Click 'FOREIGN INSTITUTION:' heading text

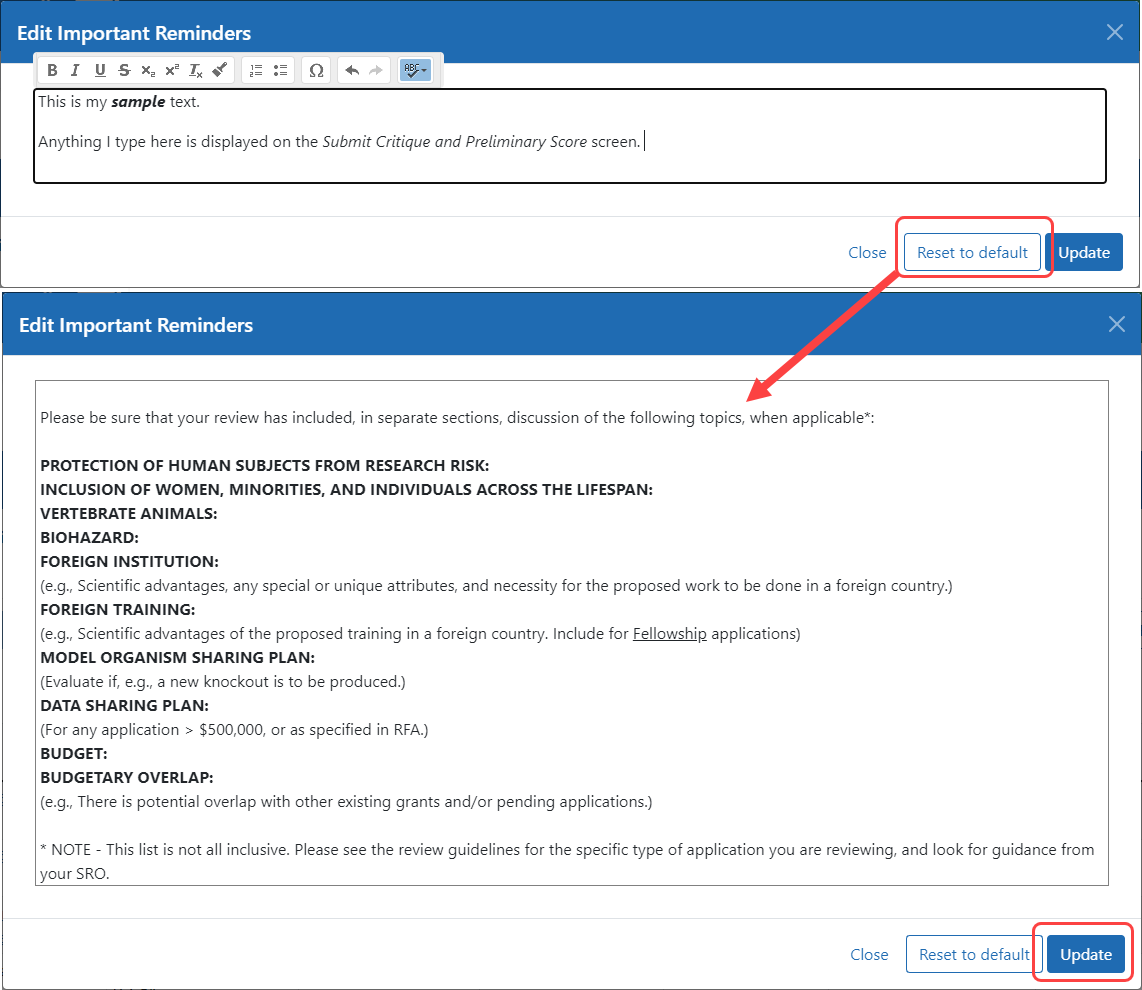pyautogui.click(x=129, y=562)
